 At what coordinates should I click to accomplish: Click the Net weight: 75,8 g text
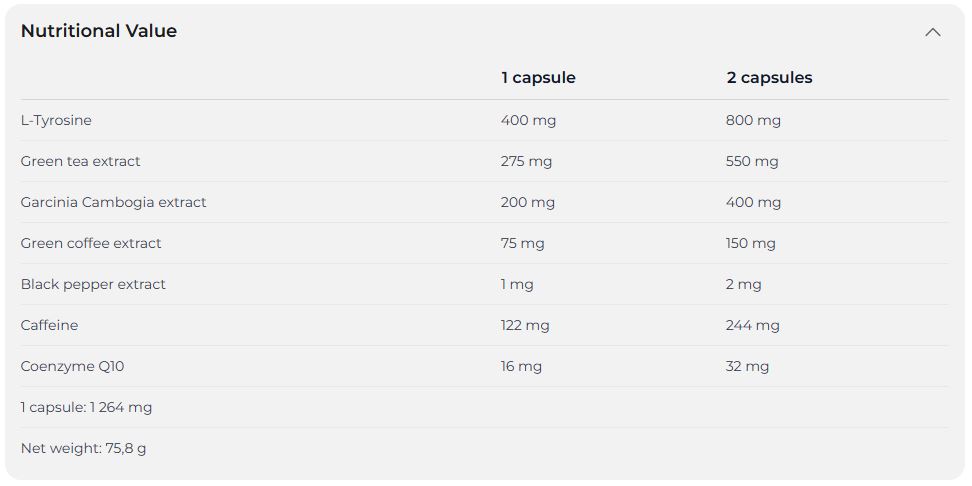[x=84, y=448]
